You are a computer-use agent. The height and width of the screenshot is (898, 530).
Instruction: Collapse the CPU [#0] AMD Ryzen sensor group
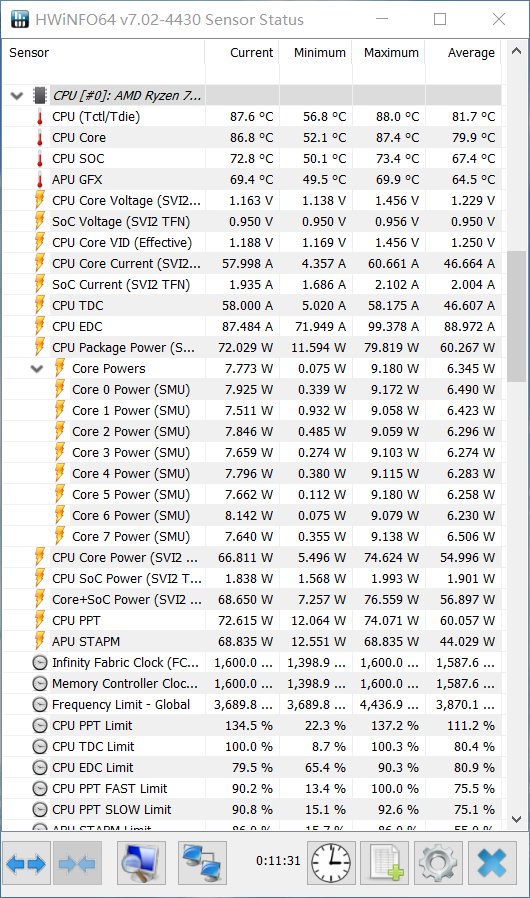(17, 96)
